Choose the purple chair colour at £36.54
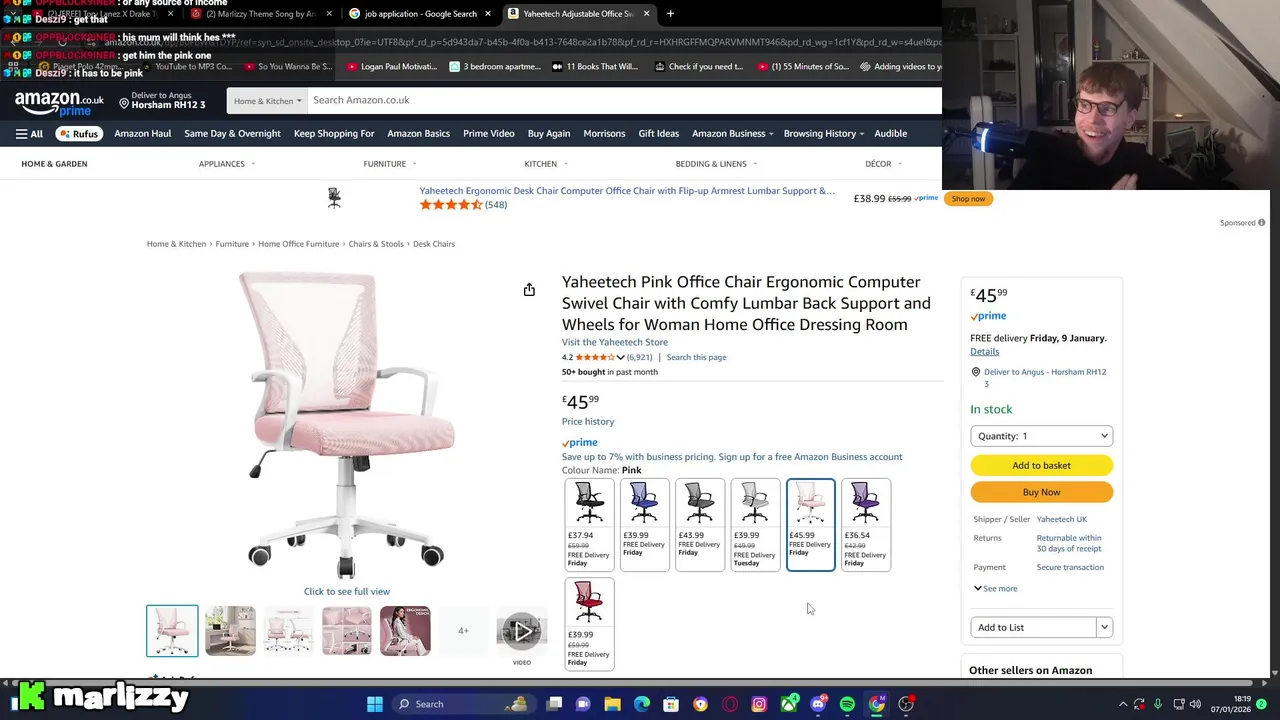1280x720 pixels. pyautogui.click(x=866, y=525)
